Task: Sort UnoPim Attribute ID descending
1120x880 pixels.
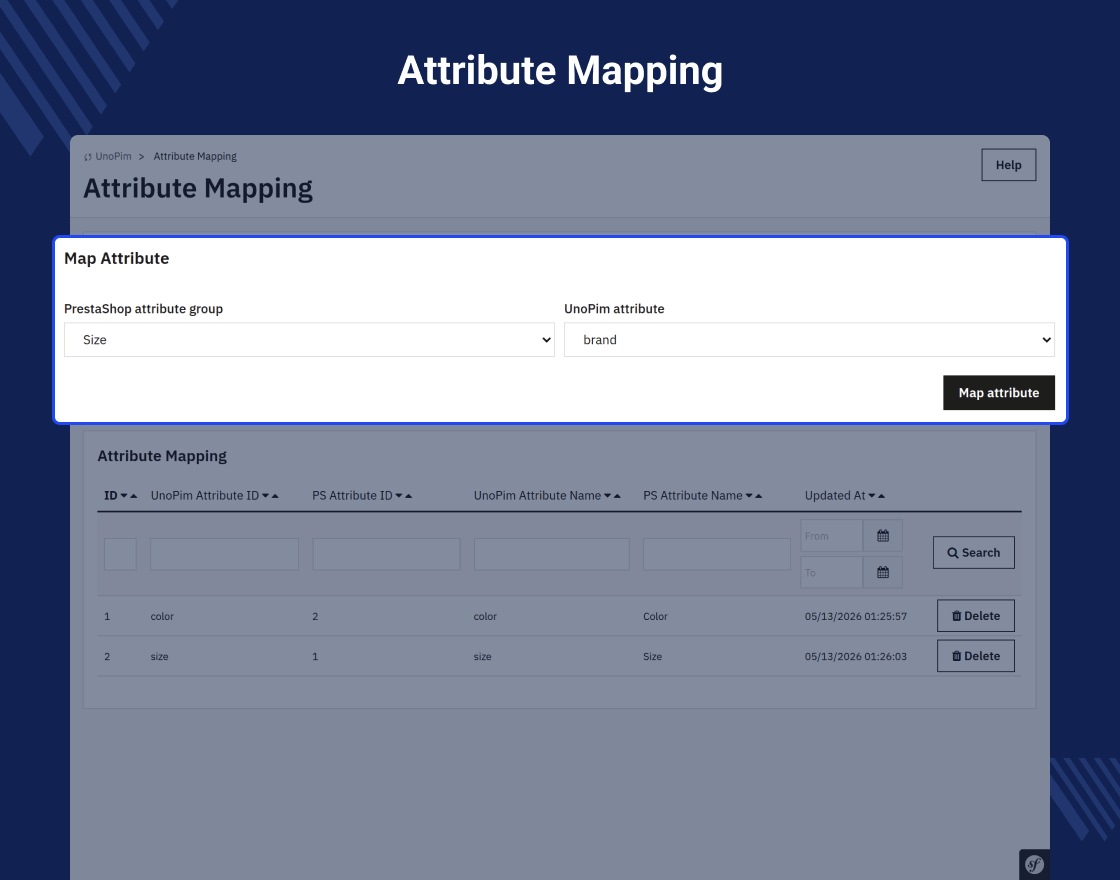Action: pos(266,496)
